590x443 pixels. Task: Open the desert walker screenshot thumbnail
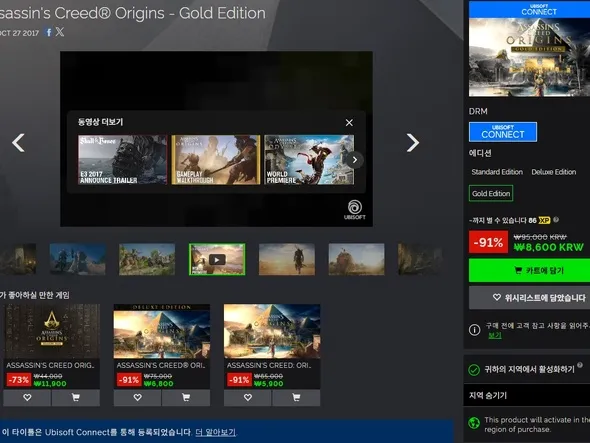[287, 259]
